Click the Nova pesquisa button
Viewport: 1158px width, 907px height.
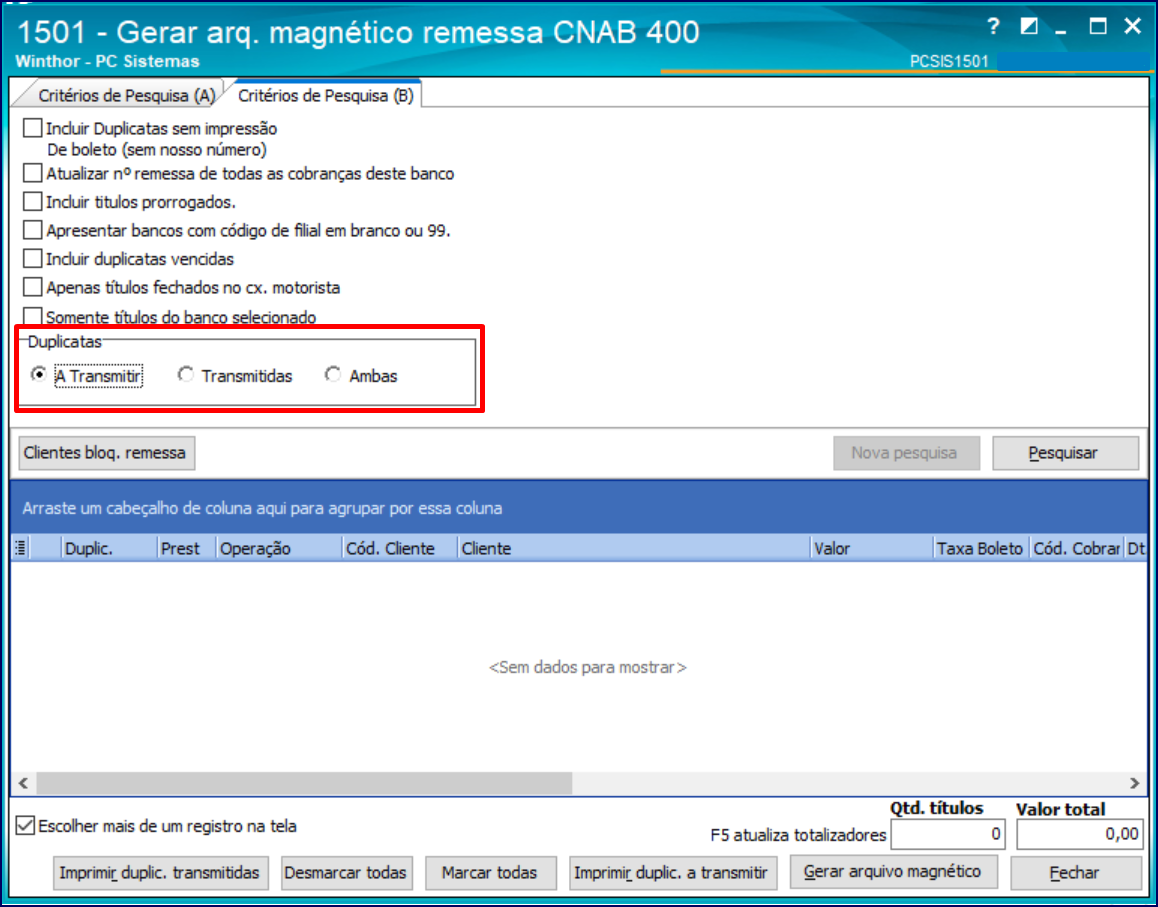906,453
